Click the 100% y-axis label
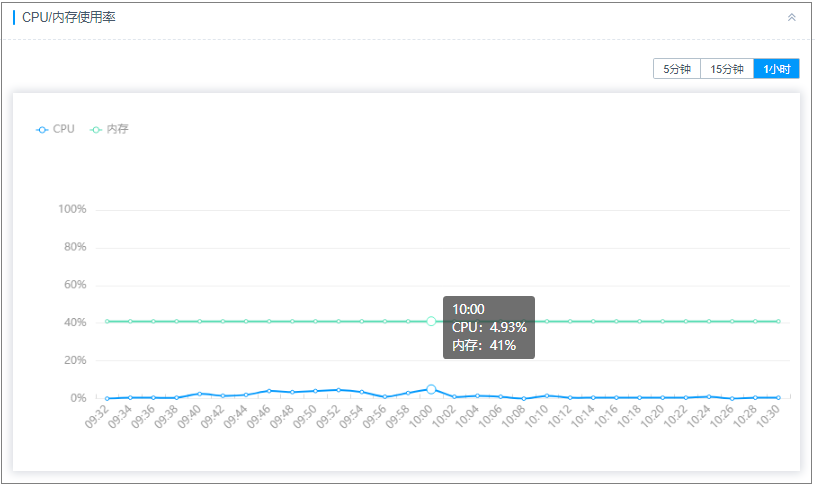This screenshot has height=487, width=815. pyautogui.click(x=72, y=210)
